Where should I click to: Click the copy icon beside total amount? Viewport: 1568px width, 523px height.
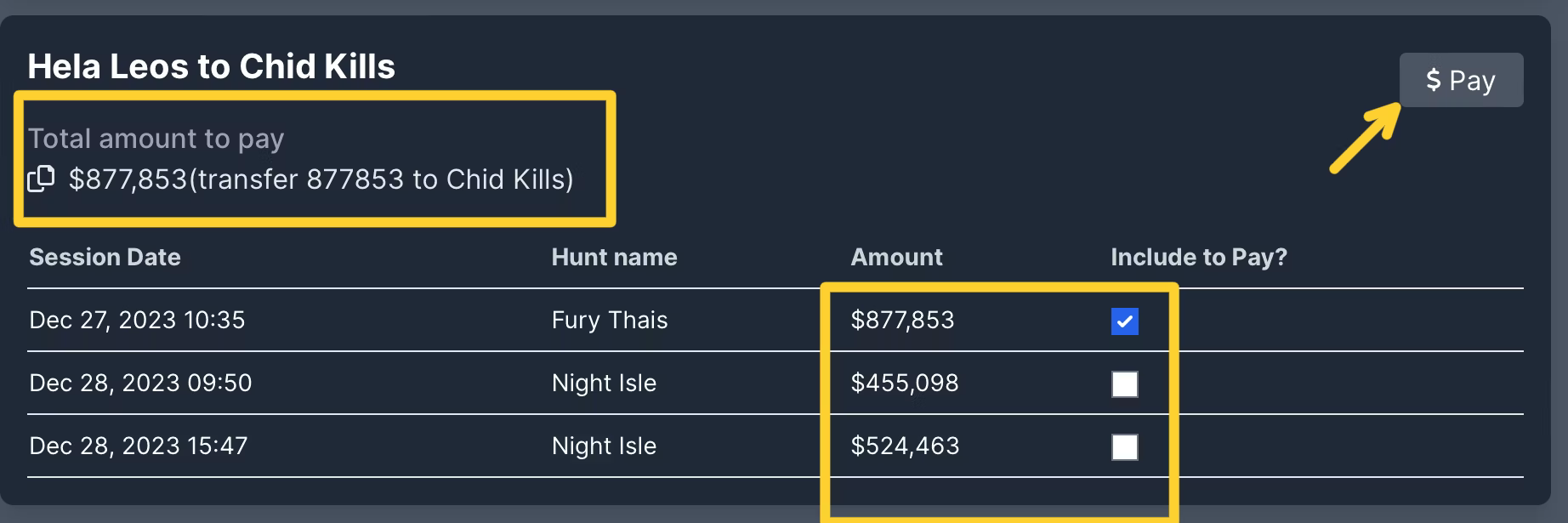click(x=41, y=179)
